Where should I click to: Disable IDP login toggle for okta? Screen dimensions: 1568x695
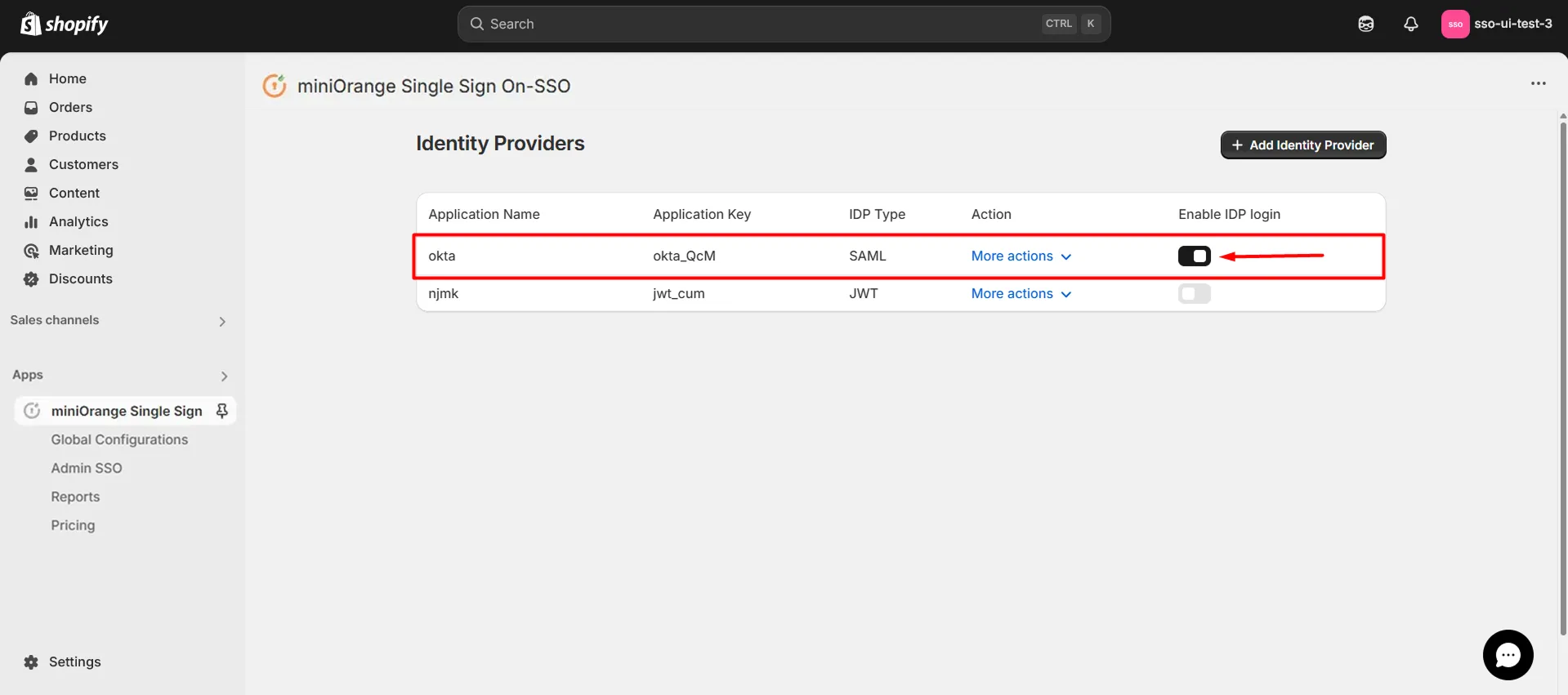point(1194,256)
